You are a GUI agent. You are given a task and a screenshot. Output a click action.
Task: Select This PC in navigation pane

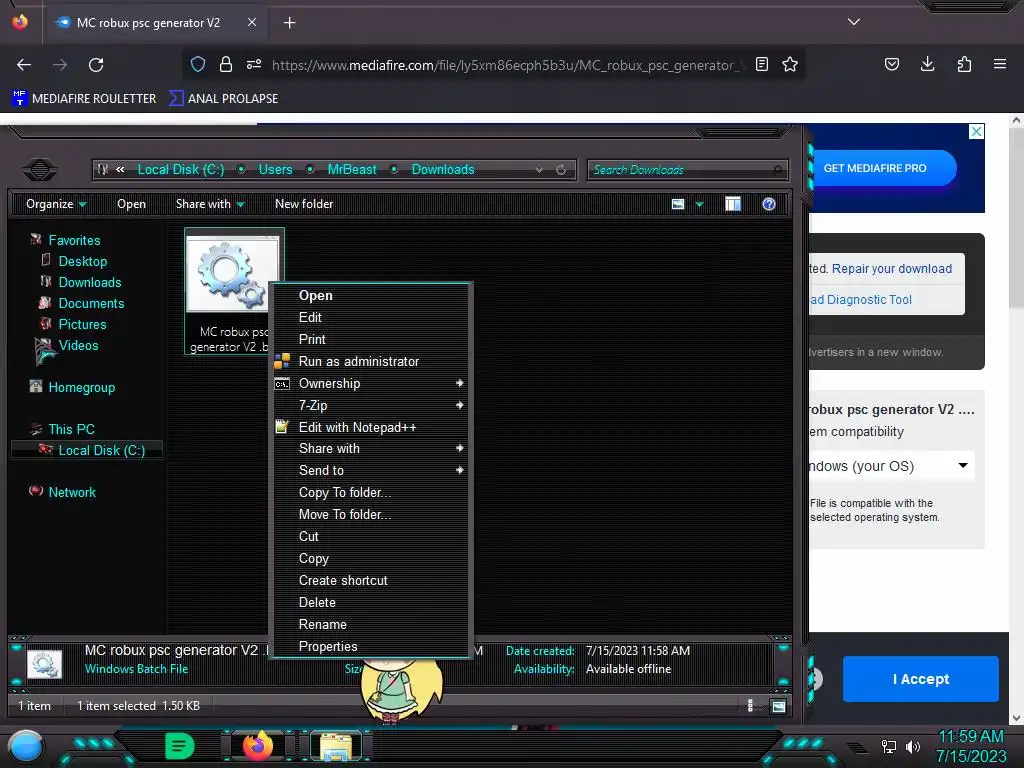coord(71,429)
